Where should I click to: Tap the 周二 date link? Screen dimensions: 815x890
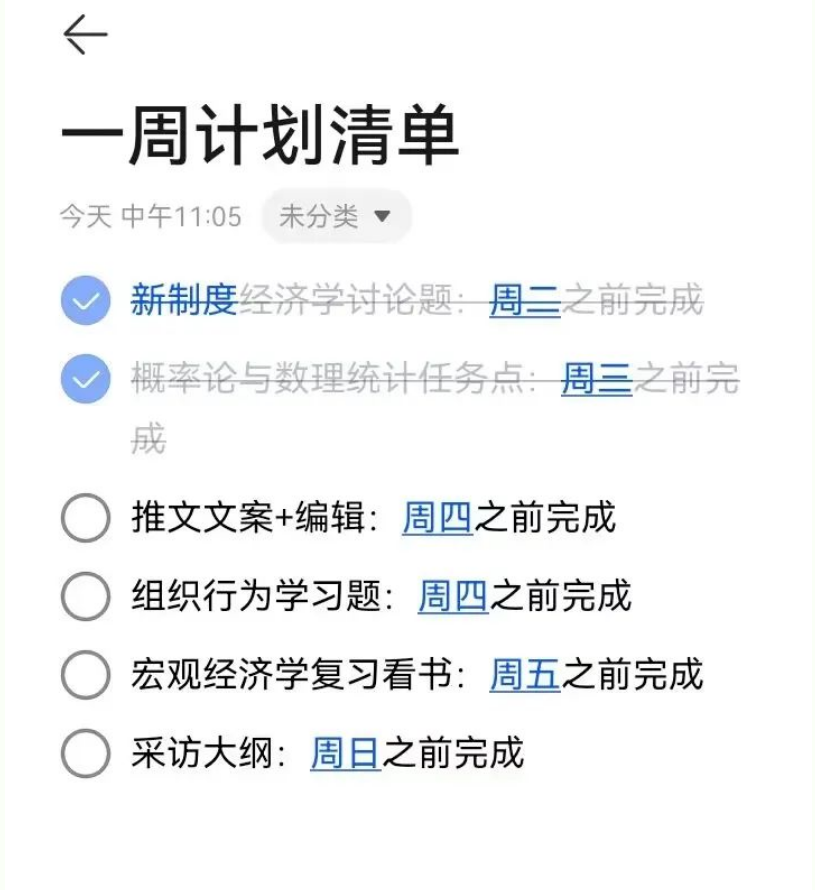(525, 300)
